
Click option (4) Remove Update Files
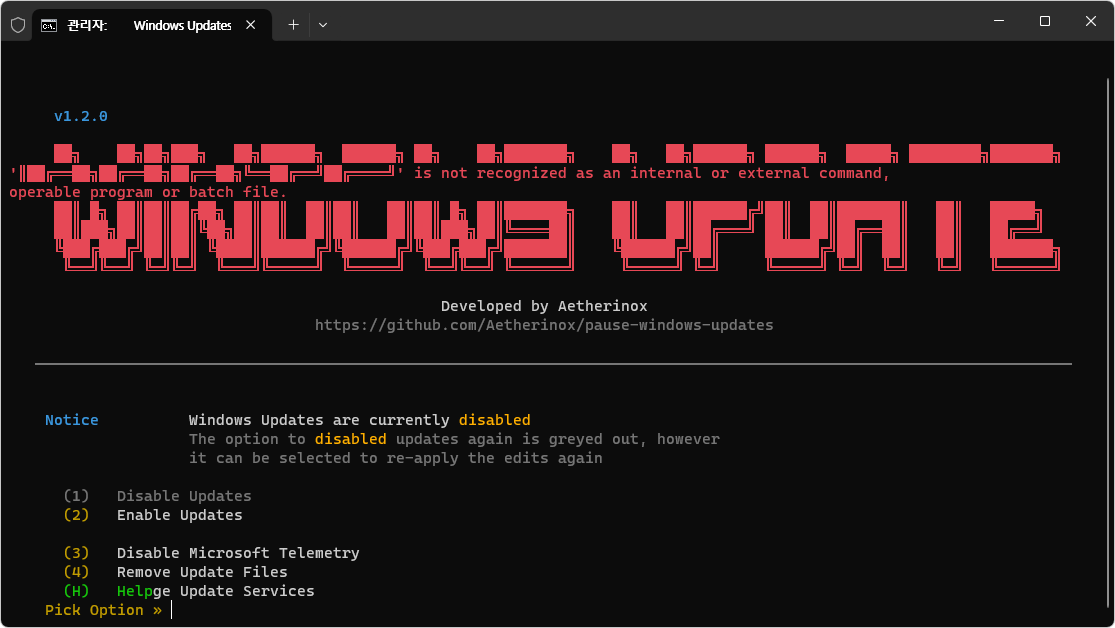click(x=176, y=572)
